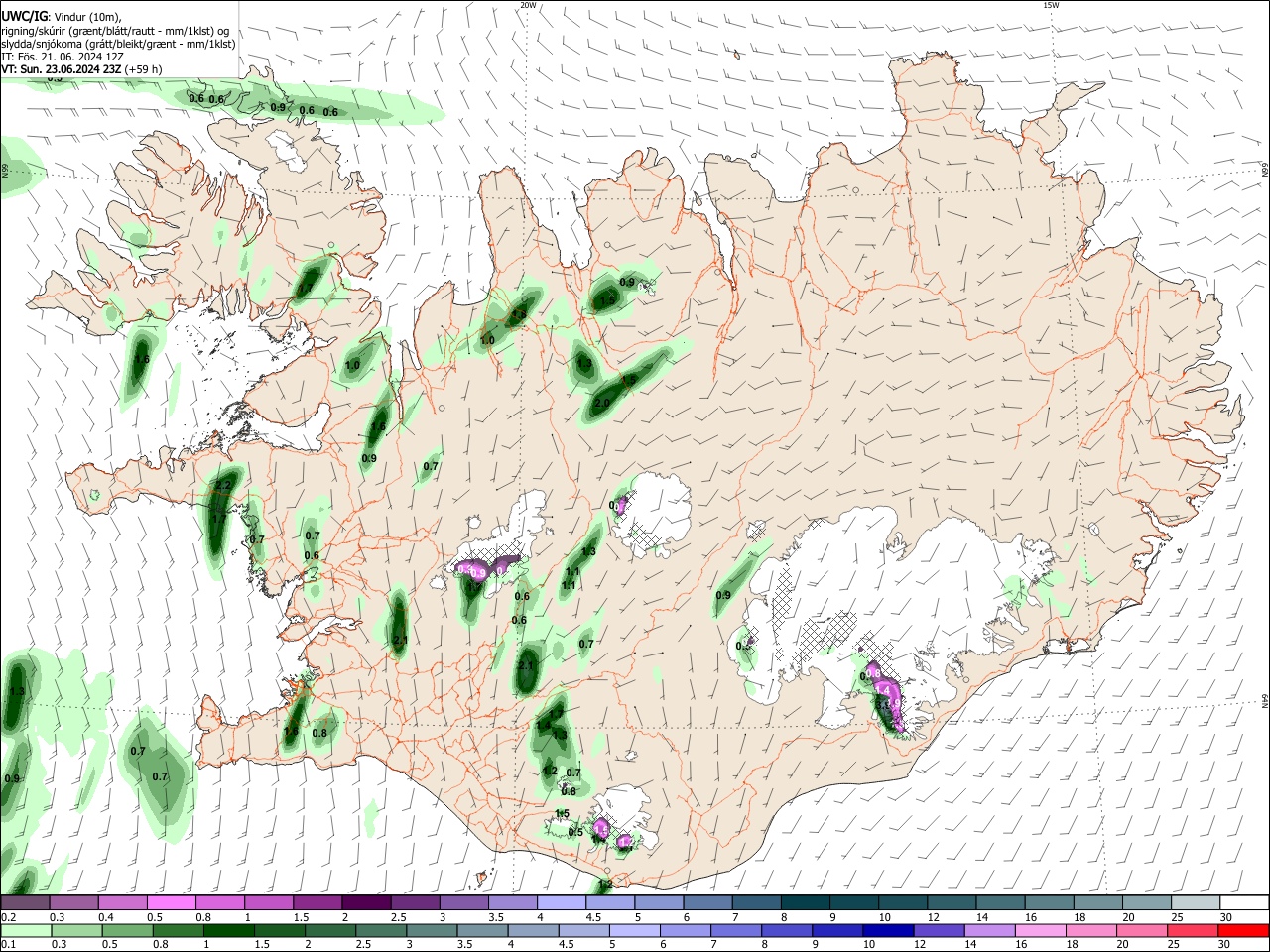Select the title text 'UWC/IG: Vindur (10m)'
This screenshot has height=952, width=1270.
click(x=62, y=17)
